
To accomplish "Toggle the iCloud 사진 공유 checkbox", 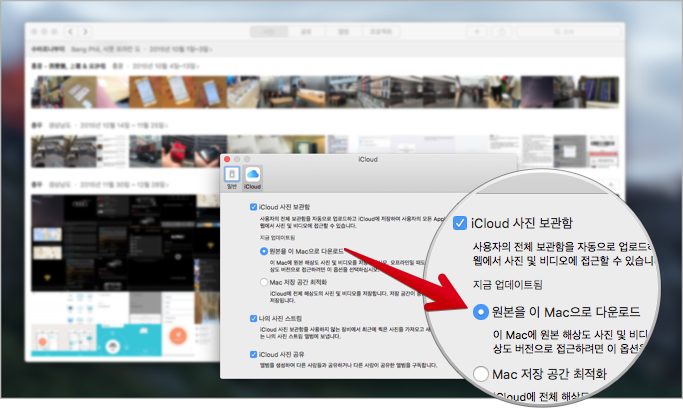I will pos(254,354).
